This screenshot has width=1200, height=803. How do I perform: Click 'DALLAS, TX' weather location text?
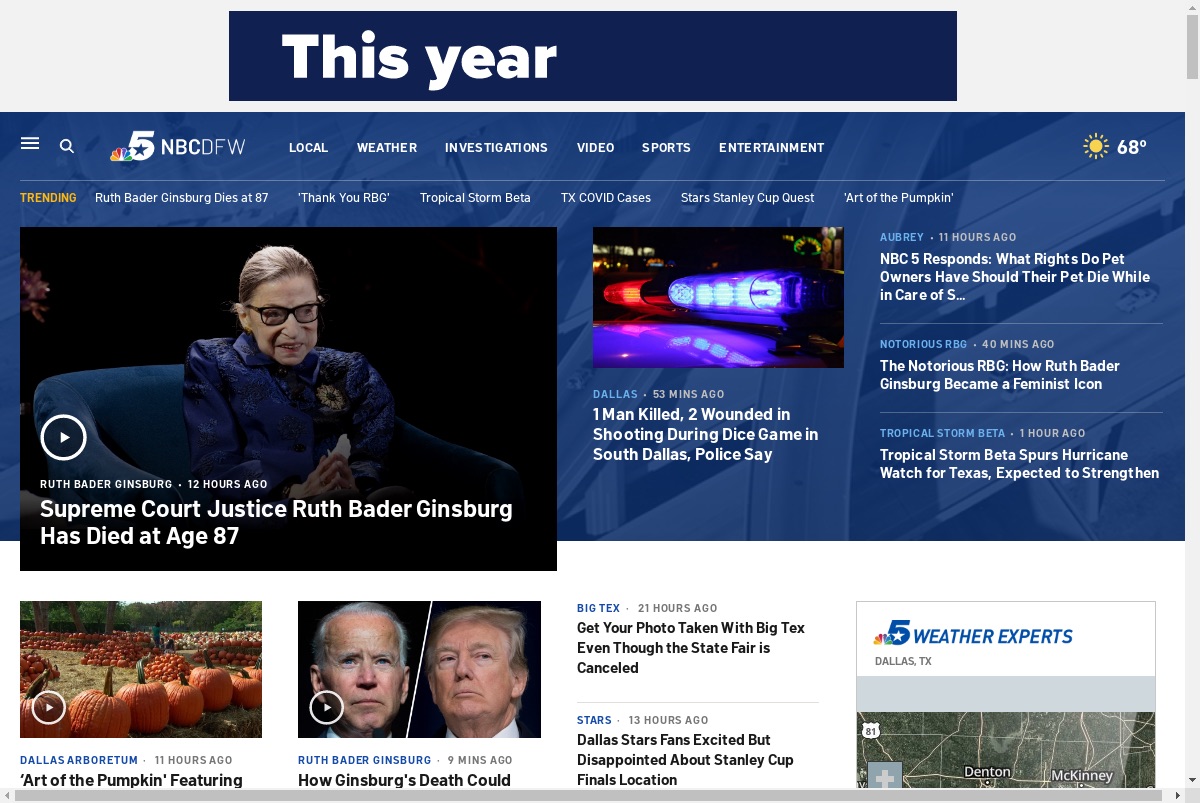pyautogui.click(x=903, y=661)
